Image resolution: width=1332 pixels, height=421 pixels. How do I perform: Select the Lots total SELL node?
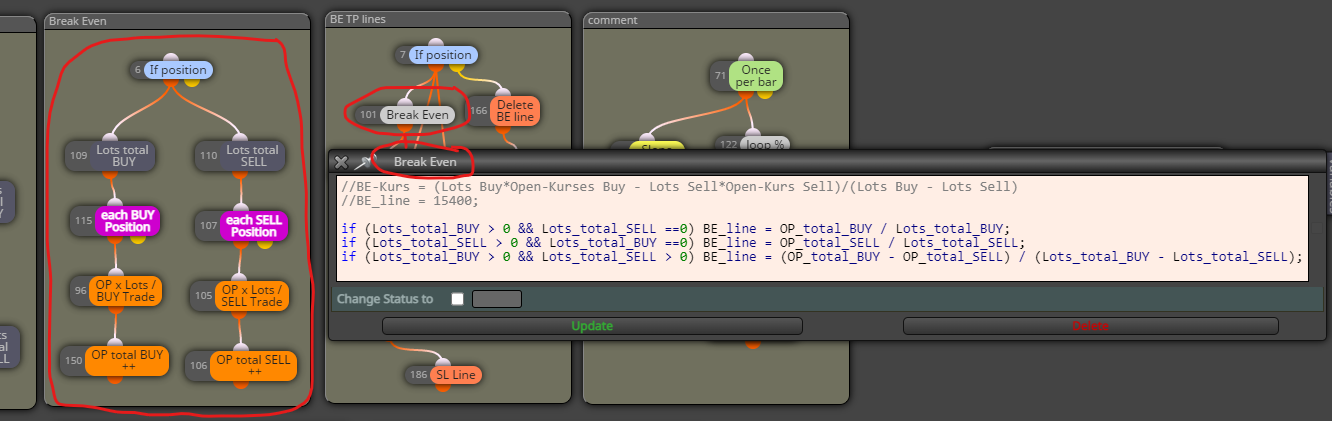point(239,156)
